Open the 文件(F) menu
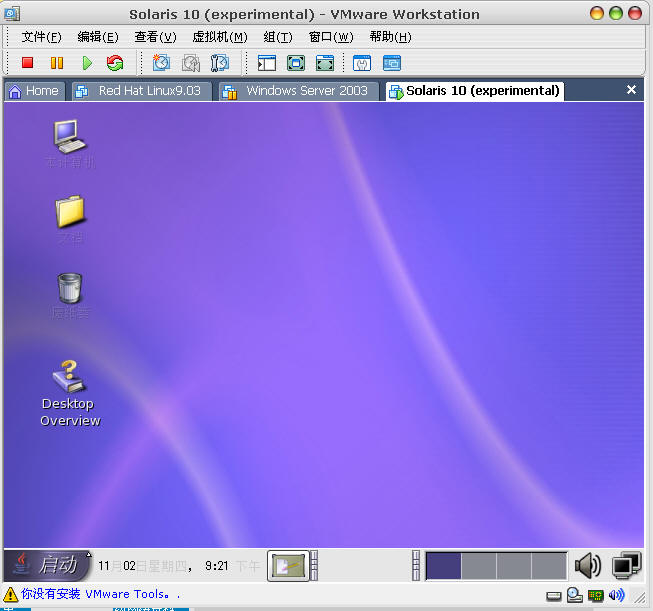Viewport: 653px width, 611px height. 42,37
